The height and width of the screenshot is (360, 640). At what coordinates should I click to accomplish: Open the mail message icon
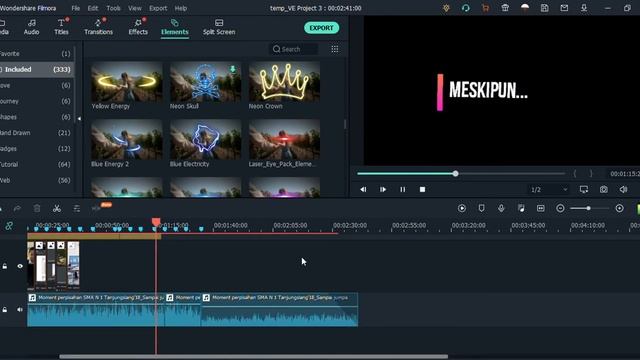564,8
